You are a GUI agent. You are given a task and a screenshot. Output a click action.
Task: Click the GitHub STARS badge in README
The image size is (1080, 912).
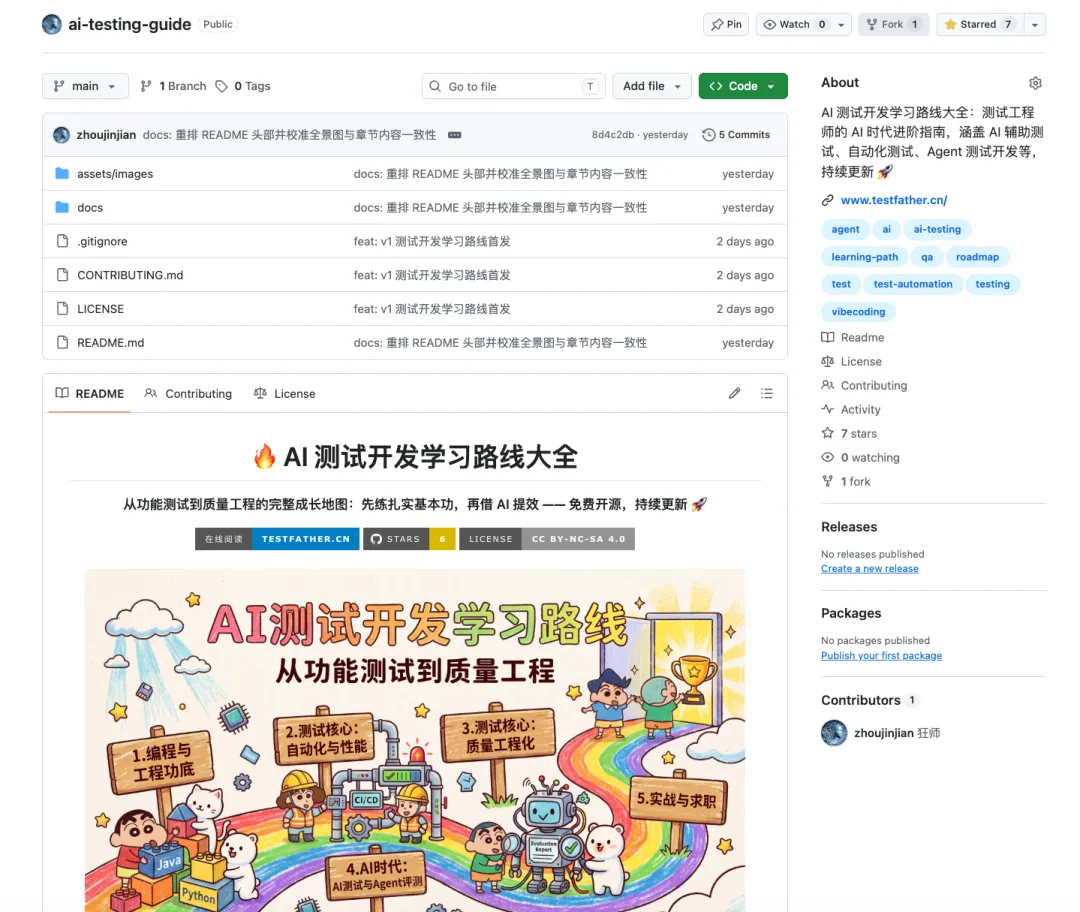point(409,539)
